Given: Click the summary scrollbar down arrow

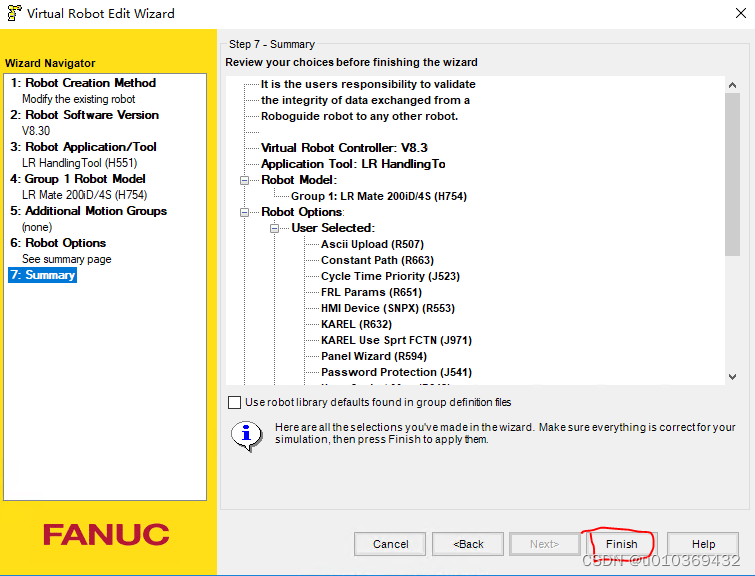Looking at the screenshot, I should [732, 377].
